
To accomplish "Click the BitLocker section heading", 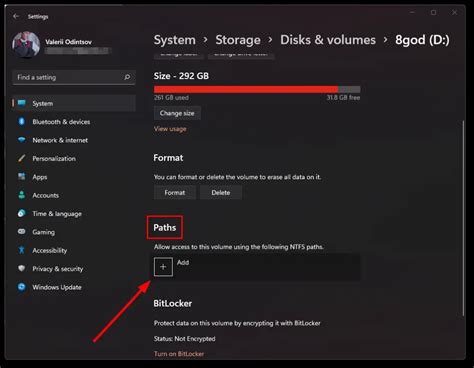I will pyautogui.click(x=173, y=303).
